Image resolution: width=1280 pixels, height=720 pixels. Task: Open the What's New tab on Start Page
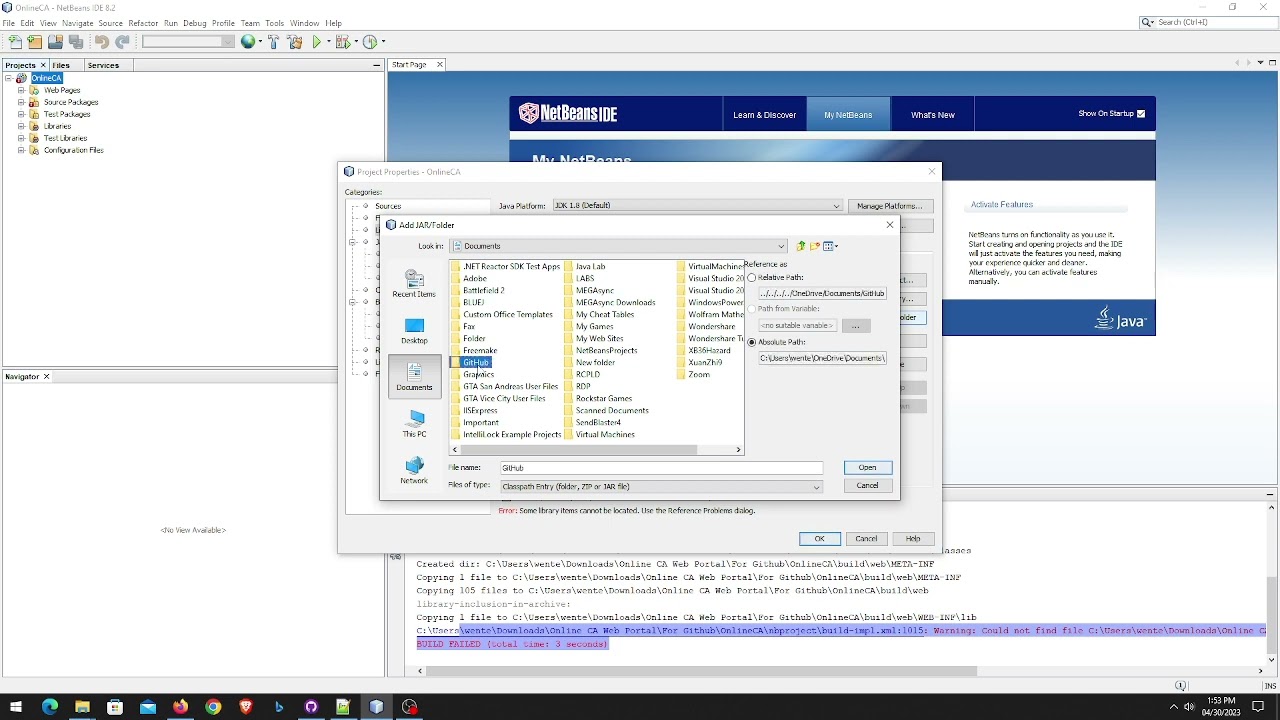point(932,115)
